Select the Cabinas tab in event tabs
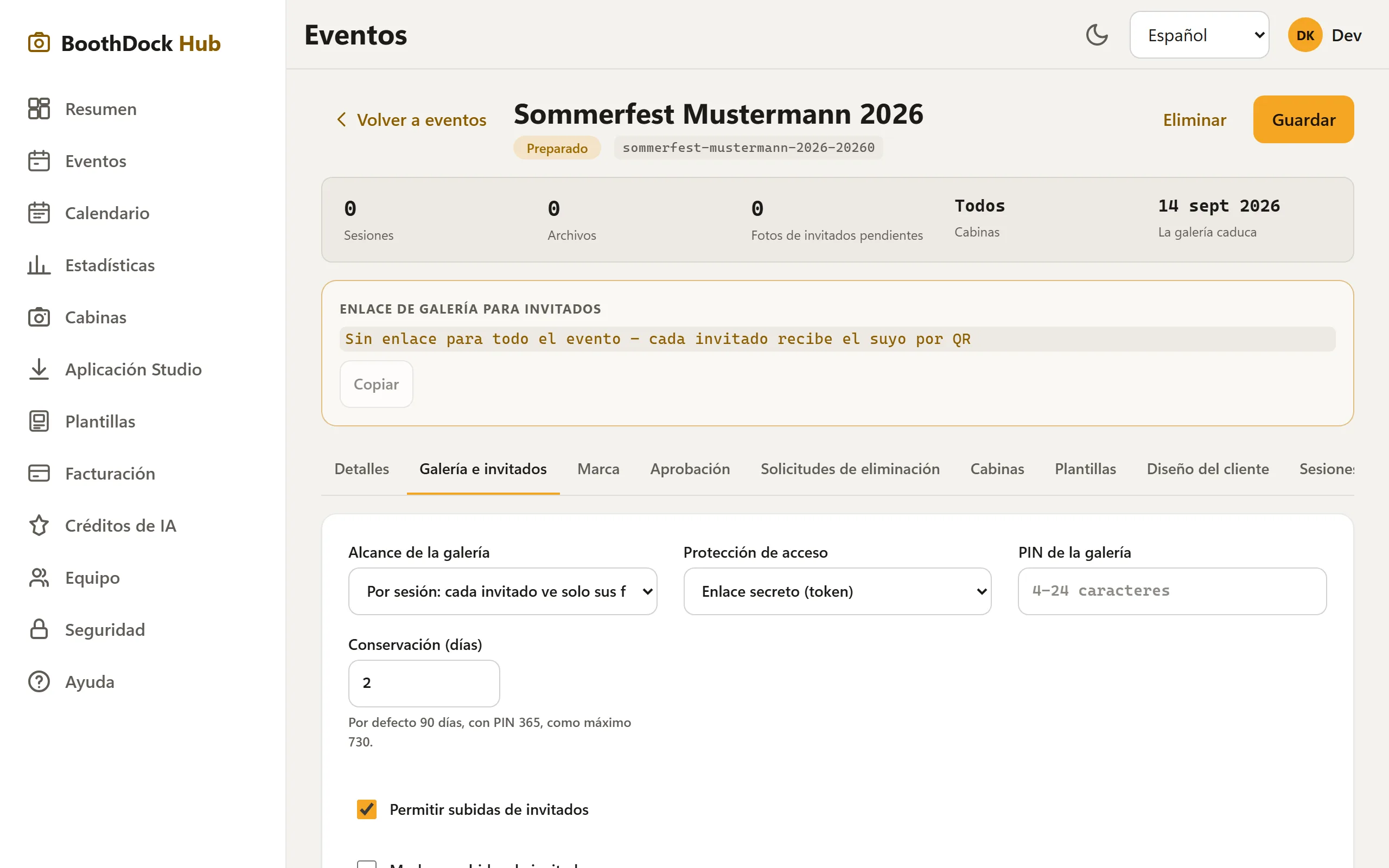The height and width of the screenshot is (868, 1389). click(997, 469)
